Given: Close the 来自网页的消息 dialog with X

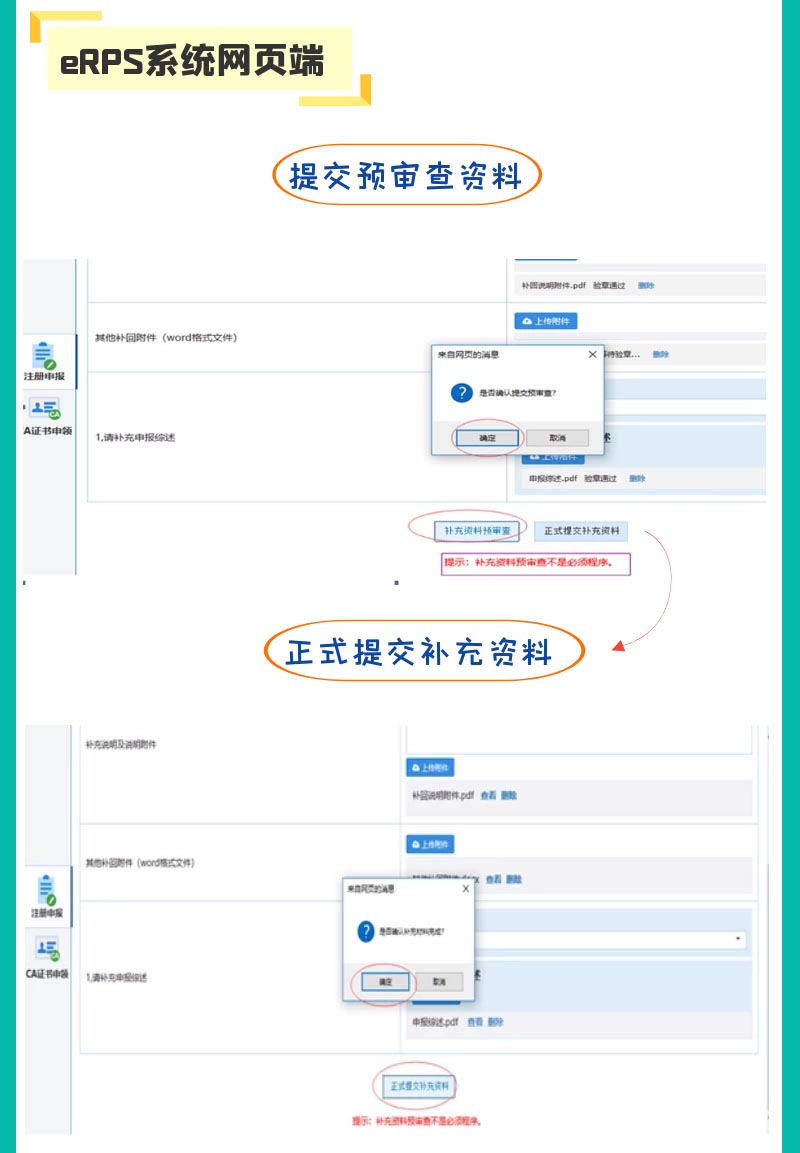Looking at the screenshot, I should click(x=592, y=352).
